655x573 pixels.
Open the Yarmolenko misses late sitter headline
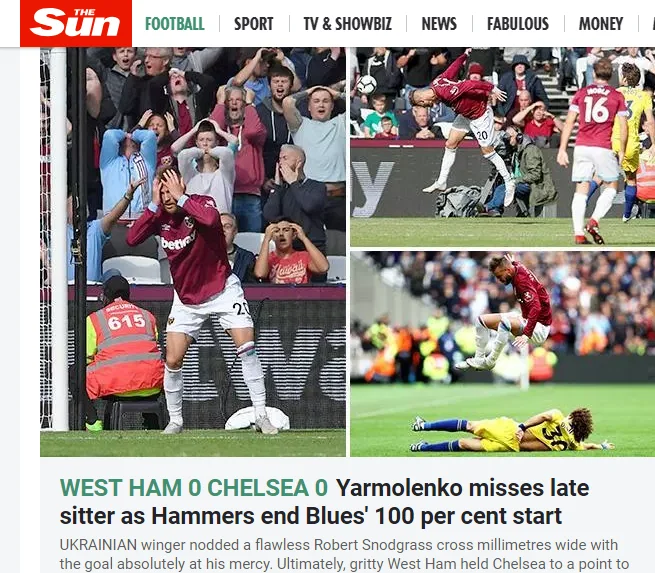pos(462,487)
